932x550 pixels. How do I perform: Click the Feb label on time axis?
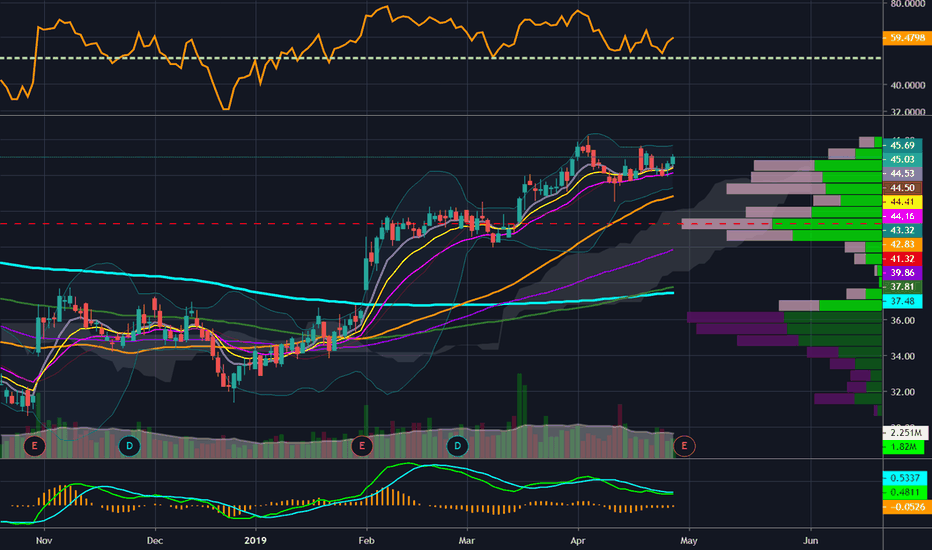coord(366,540)
